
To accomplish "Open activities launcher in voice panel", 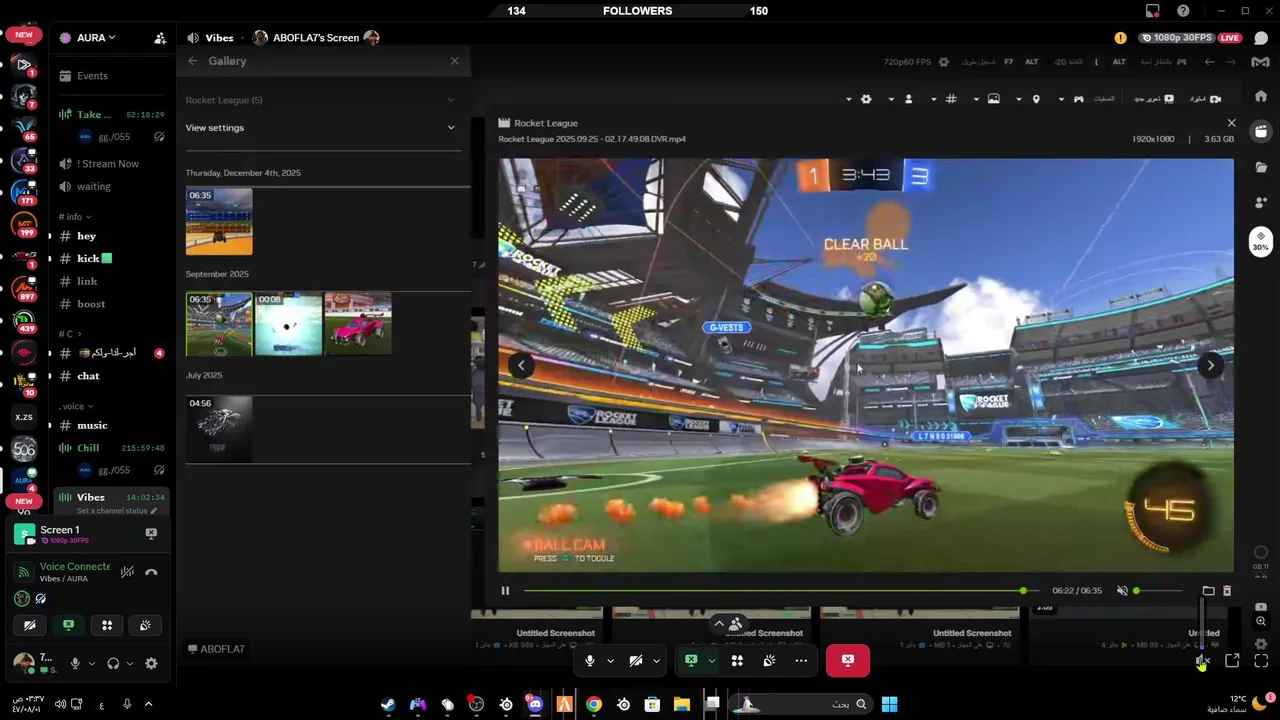I will pos(107,625).
